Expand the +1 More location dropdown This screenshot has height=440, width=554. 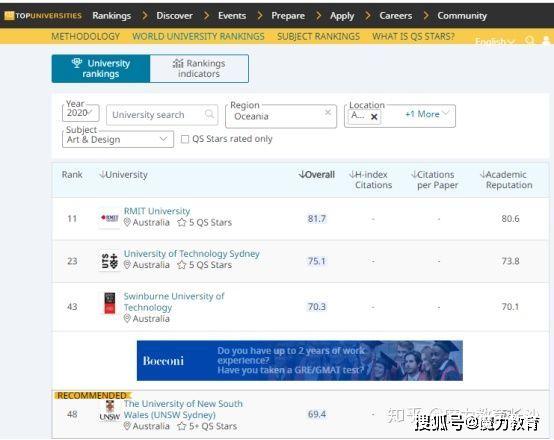(427, 114)
